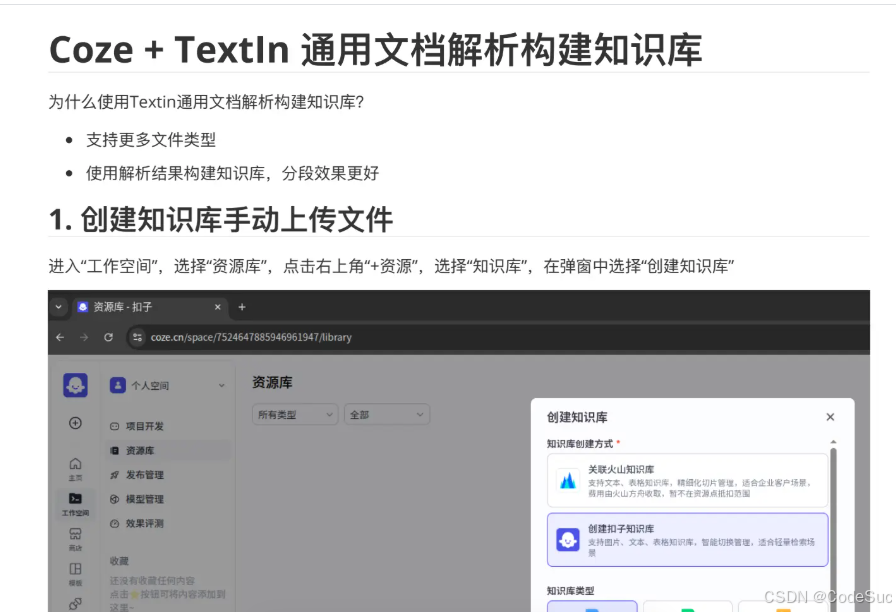Click the instruction paragraph starting 进入“工作空间”

[391, 266]
